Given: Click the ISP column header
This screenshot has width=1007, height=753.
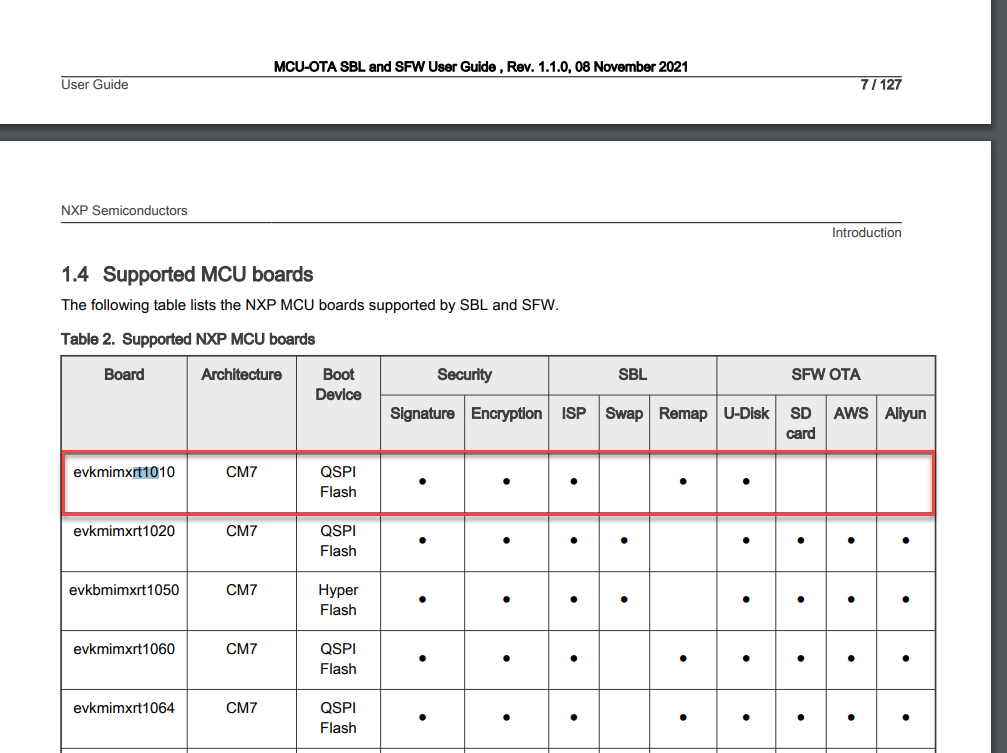Looking at the screenshot, I should click(x=573, y=413).
